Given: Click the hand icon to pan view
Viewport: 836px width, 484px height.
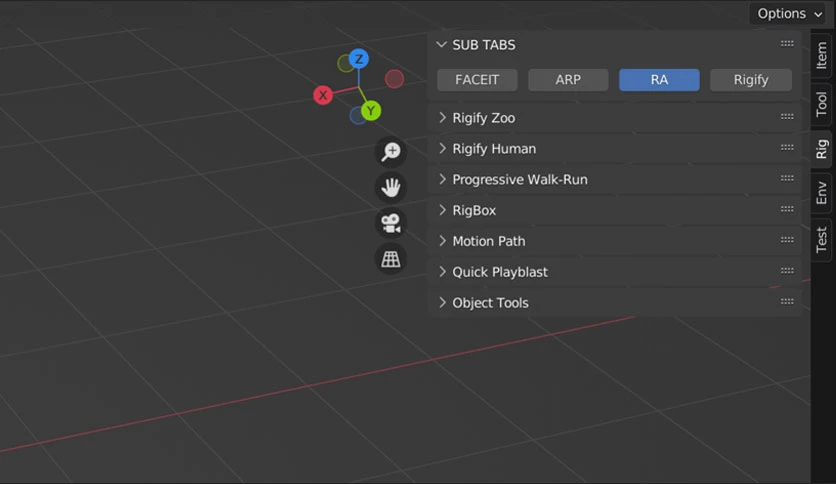Looking at the screenshot, I should (391, 188).
